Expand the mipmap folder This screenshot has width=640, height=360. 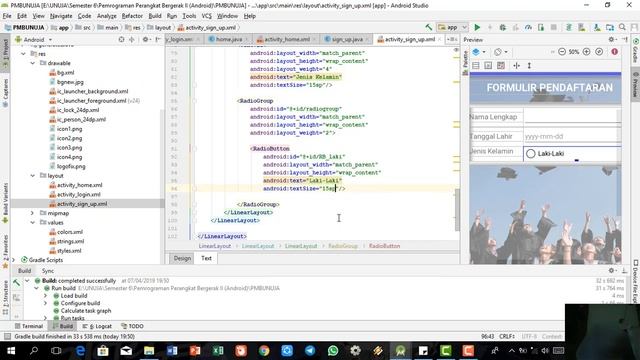33,213
